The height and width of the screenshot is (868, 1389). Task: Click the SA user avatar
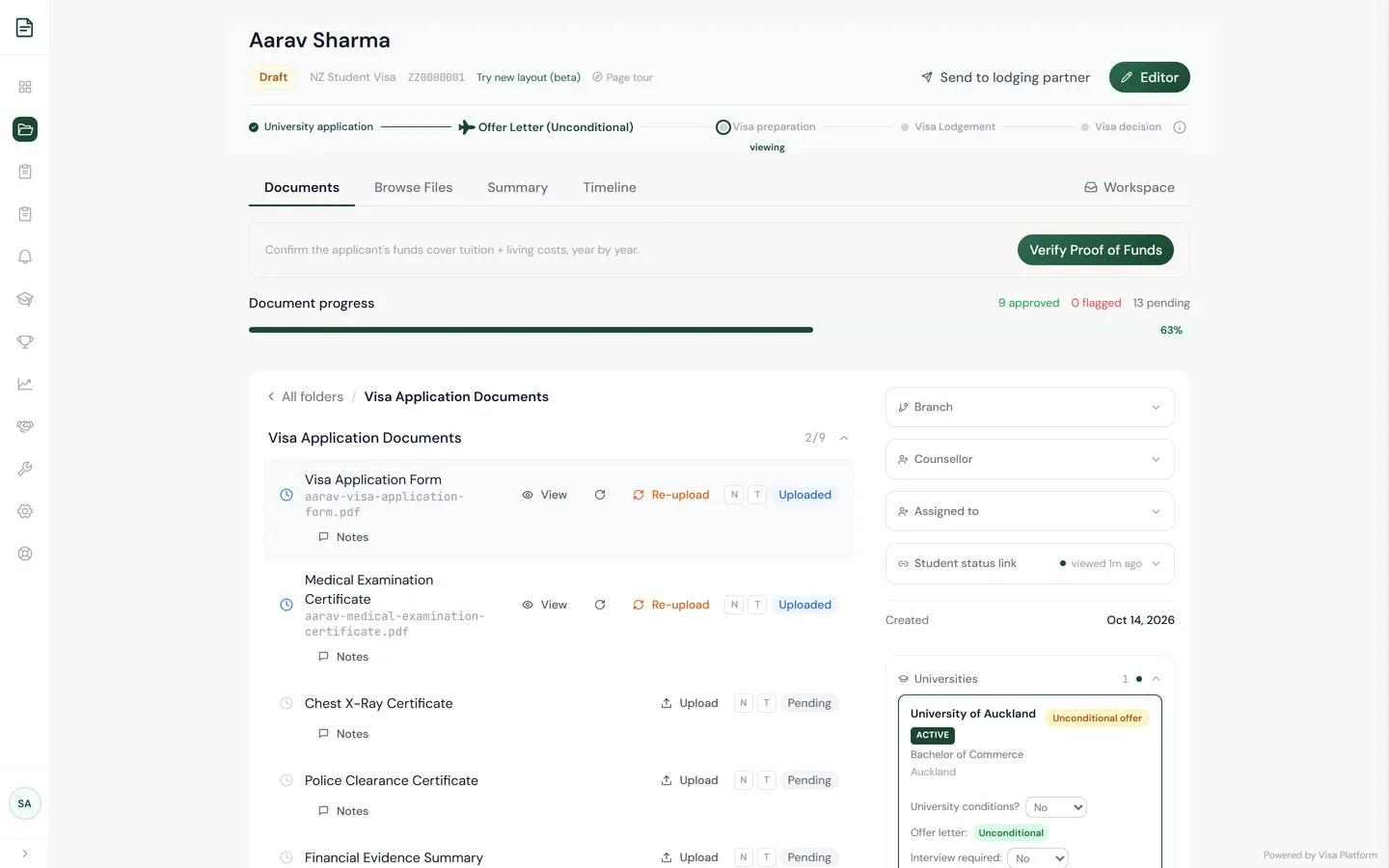point(25,803)
